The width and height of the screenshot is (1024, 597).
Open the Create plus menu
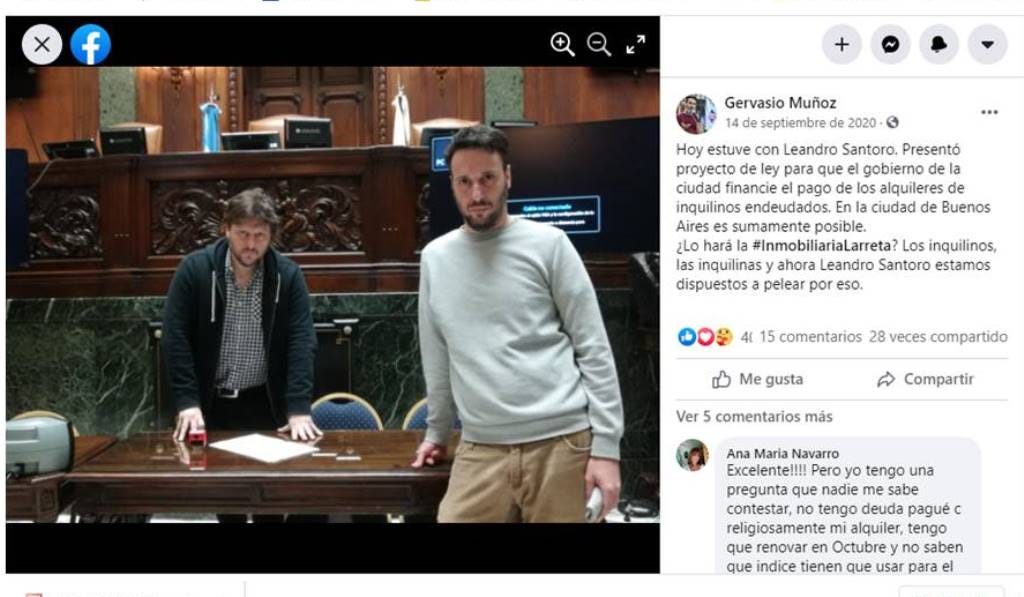click(x=842, y=44)
